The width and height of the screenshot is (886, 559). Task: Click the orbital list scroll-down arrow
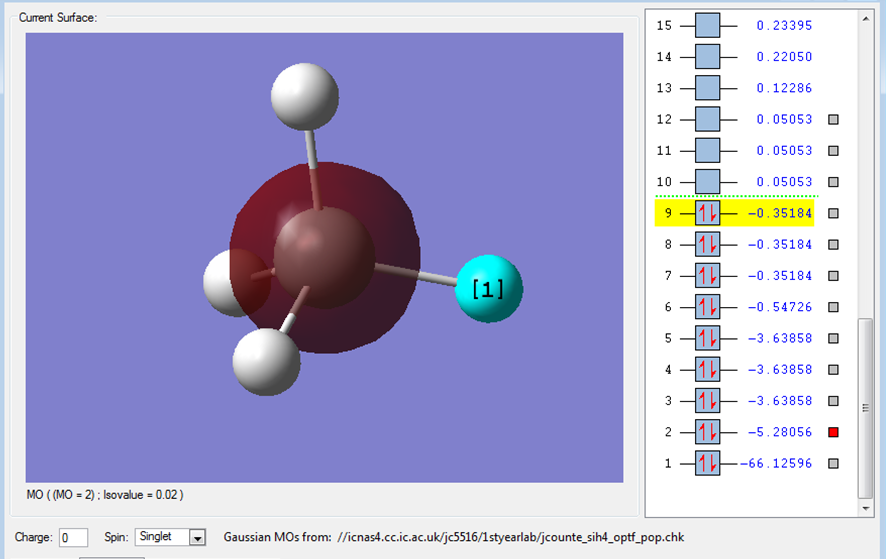pyautogui.click(x=866, y=509)
